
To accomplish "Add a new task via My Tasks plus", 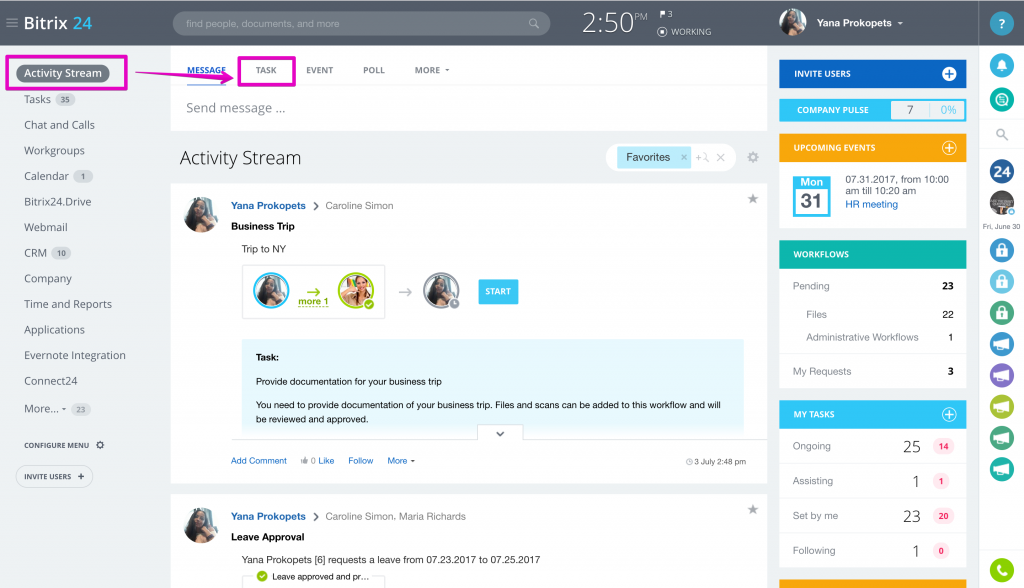I will (x=949, y=414).
